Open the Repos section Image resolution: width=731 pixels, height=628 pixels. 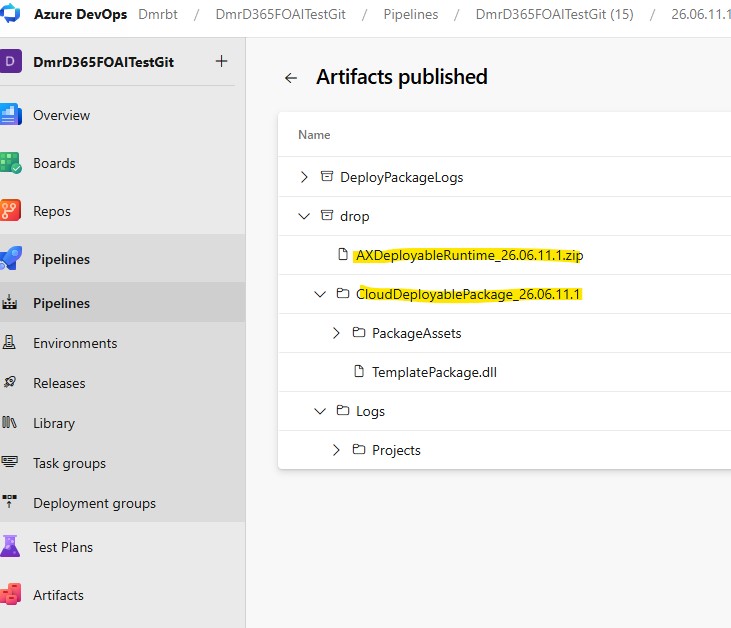(52, 211)
